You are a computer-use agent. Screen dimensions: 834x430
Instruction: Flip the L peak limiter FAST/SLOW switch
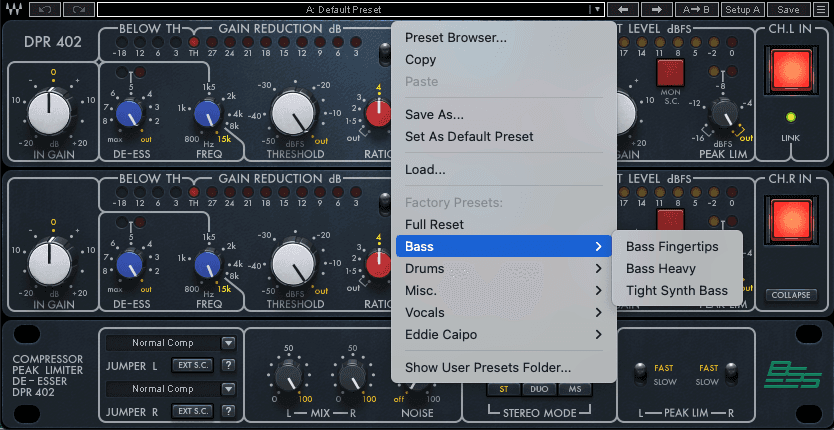coord(639,373)
